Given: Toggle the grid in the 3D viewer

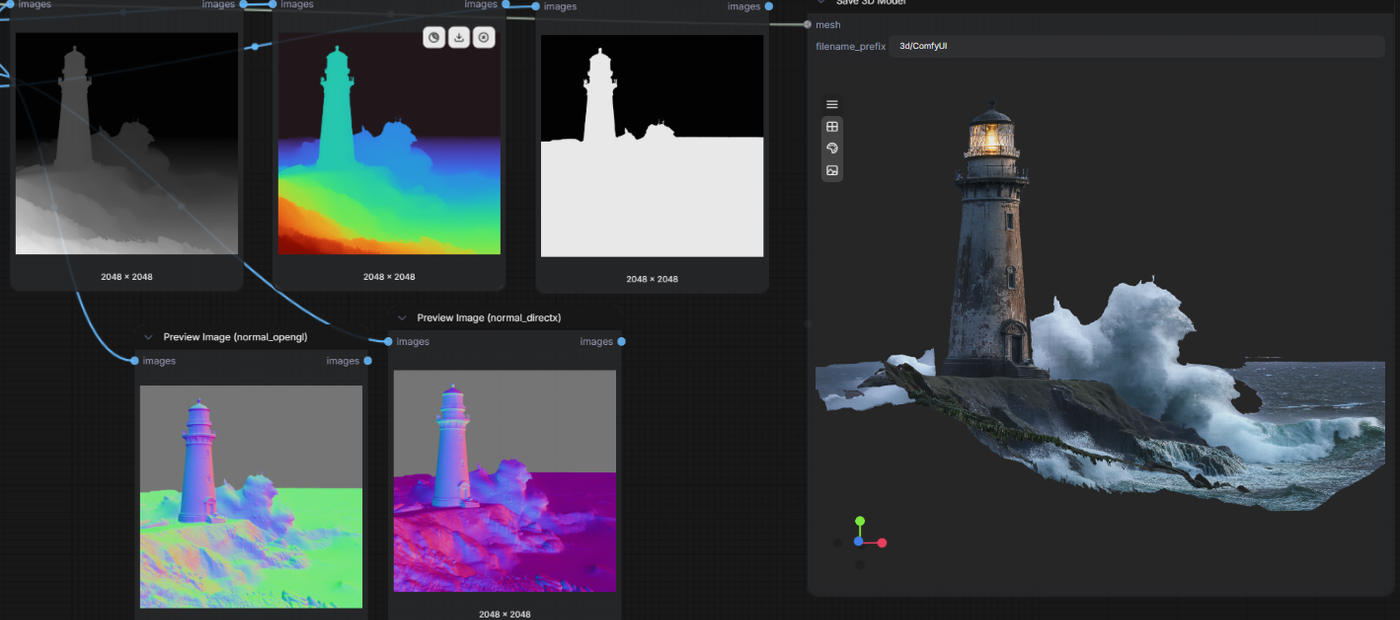Looking at the screenshot, I should 832,127.
